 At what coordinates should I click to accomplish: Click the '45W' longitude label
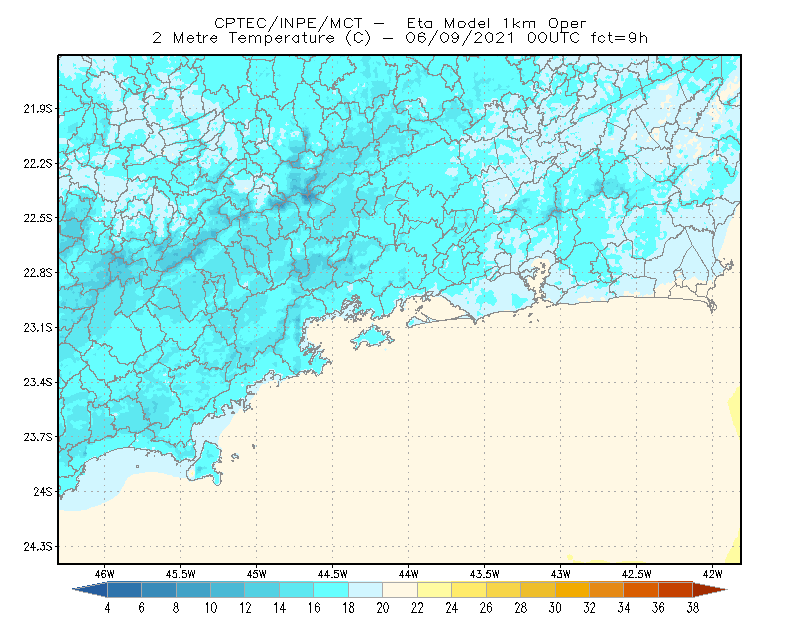point(257,574)
